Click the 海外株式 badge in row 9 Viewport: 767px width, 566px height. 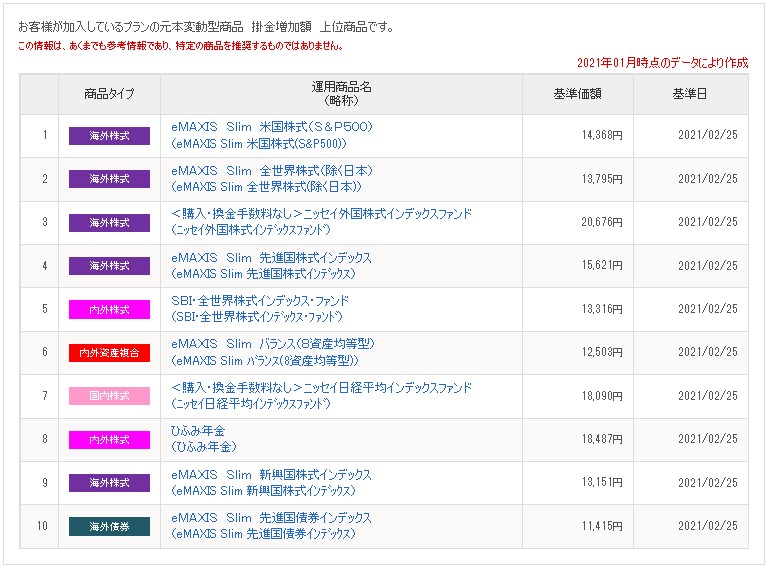point(109,483)
